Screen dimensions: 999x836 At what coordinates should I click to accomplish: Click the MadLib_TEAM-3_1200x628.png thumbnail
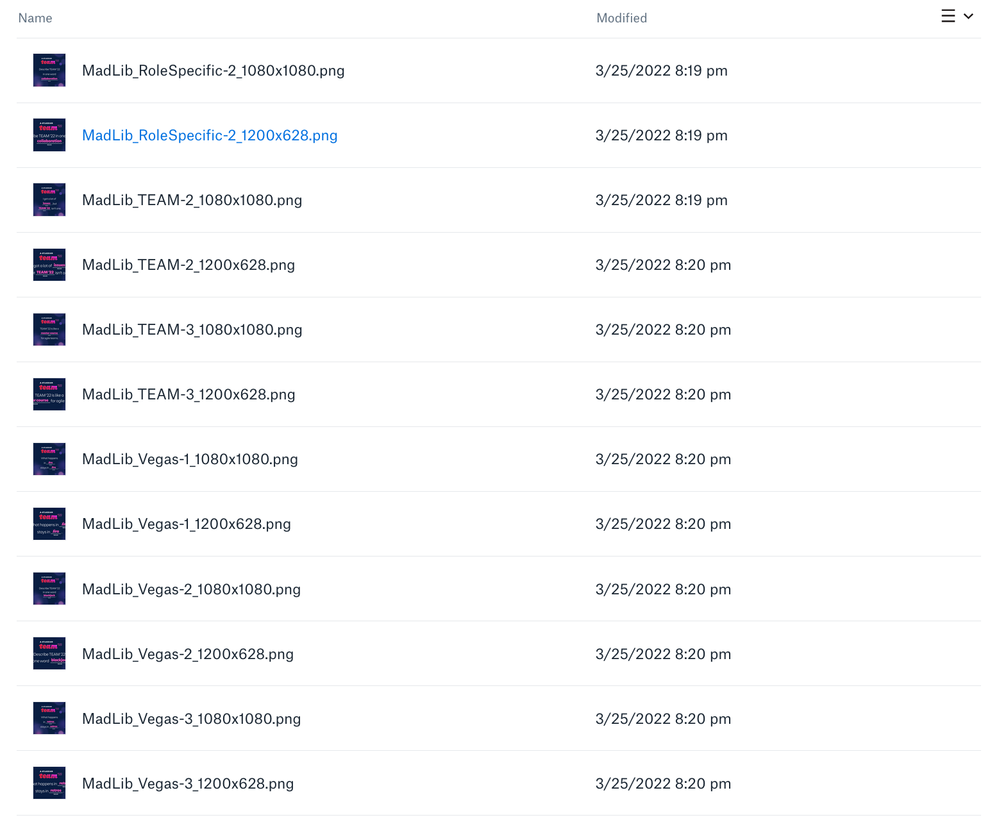click(x=48, y=394)
